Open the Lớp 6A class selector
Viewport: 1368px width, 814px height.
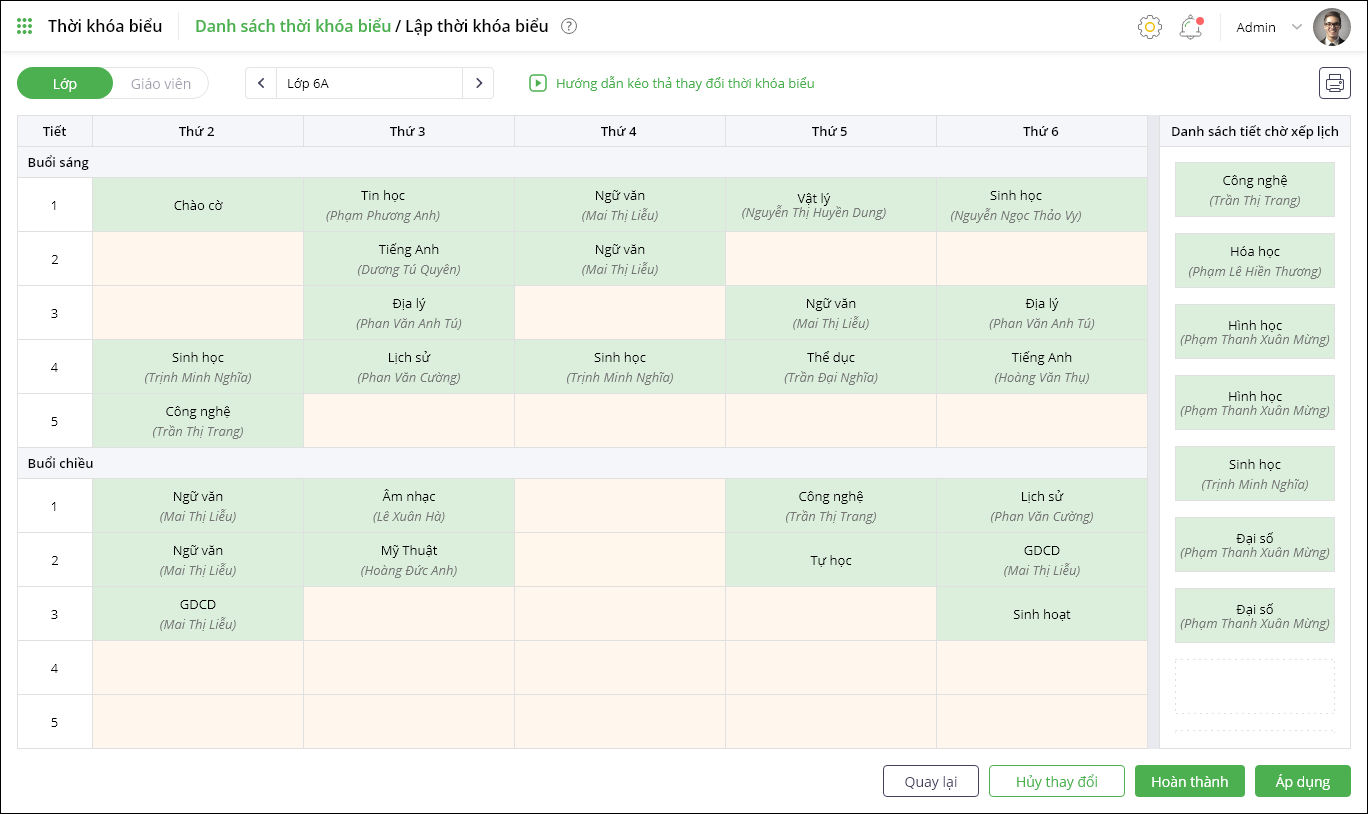368,83
